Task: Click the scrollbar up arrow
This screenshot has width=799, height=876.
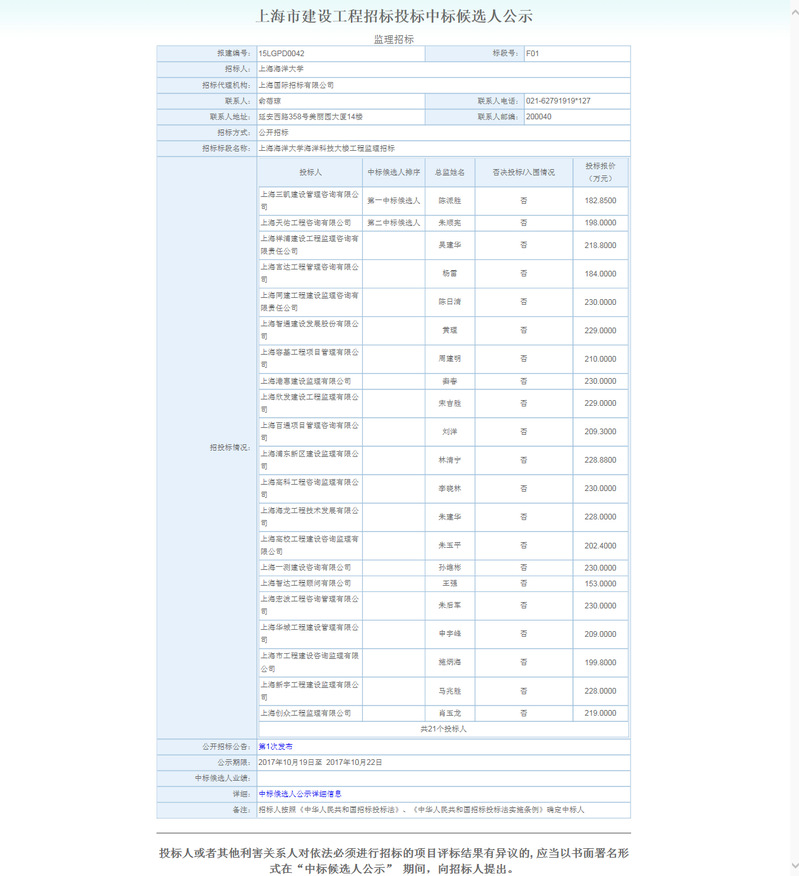Action: (x=795, y=12)
